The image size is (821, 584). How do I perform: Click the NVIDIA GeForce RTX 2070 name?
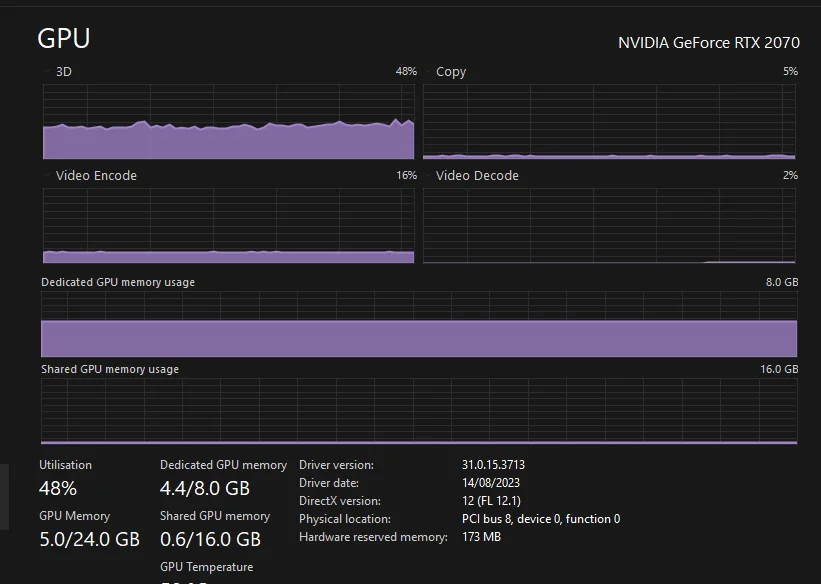[709, 42]
